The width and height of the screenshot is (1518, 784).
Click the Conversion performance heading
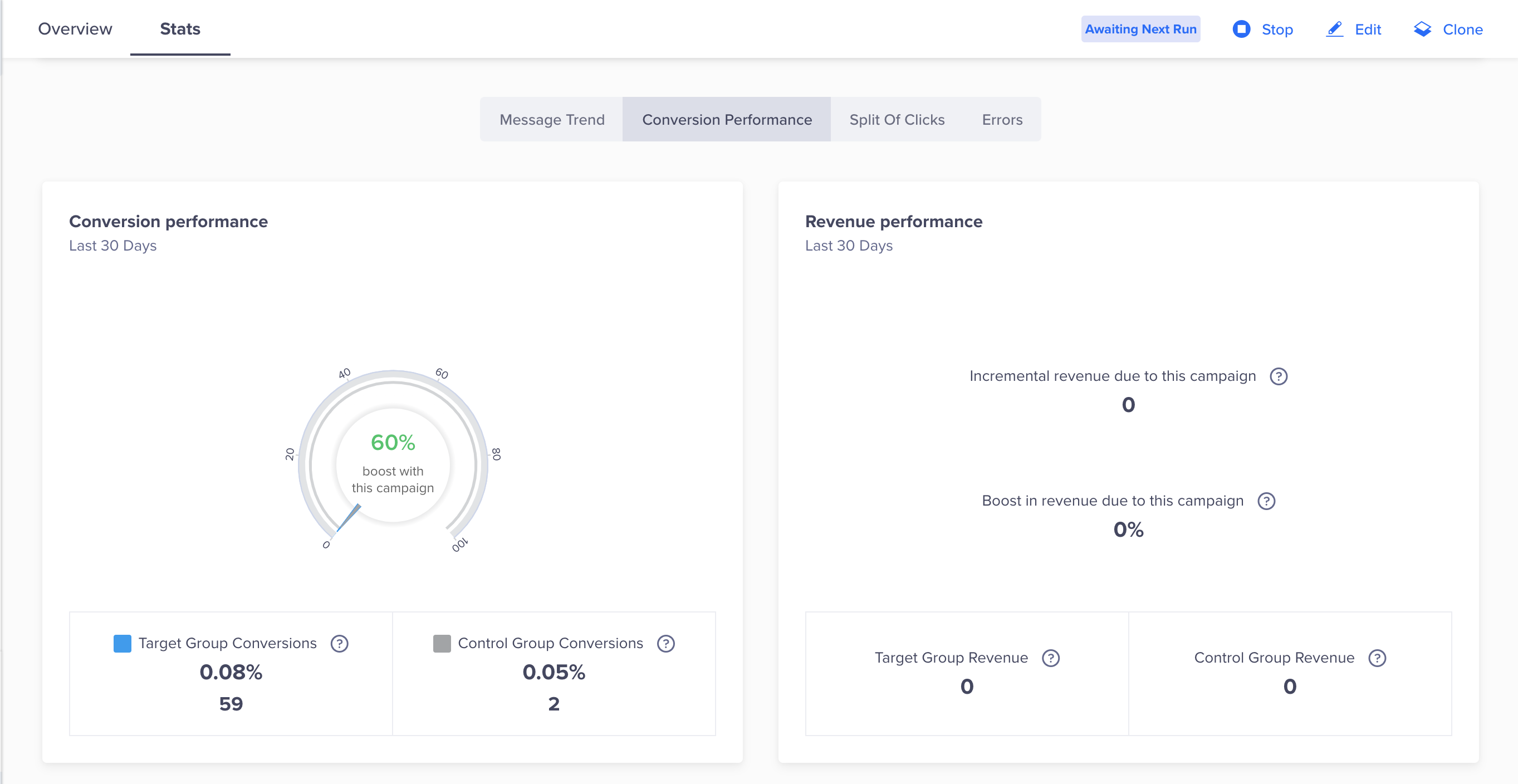pos(169,222)
